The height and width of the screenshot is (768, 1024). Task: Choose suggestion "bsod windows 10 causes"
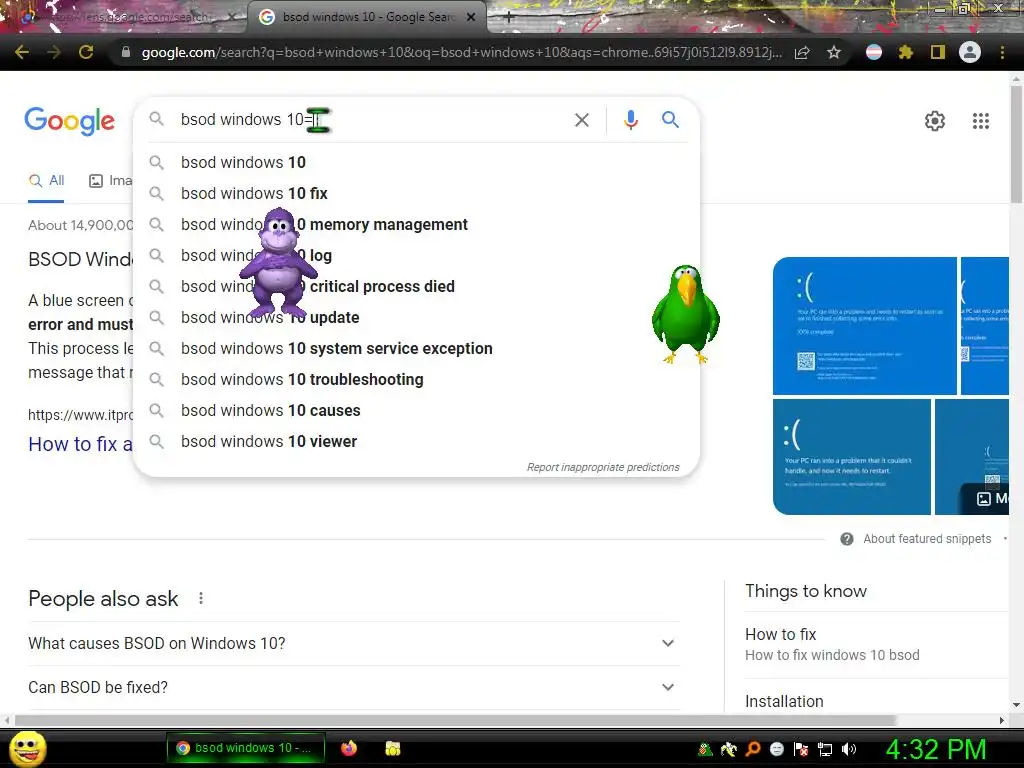click(x=417, y=411)
